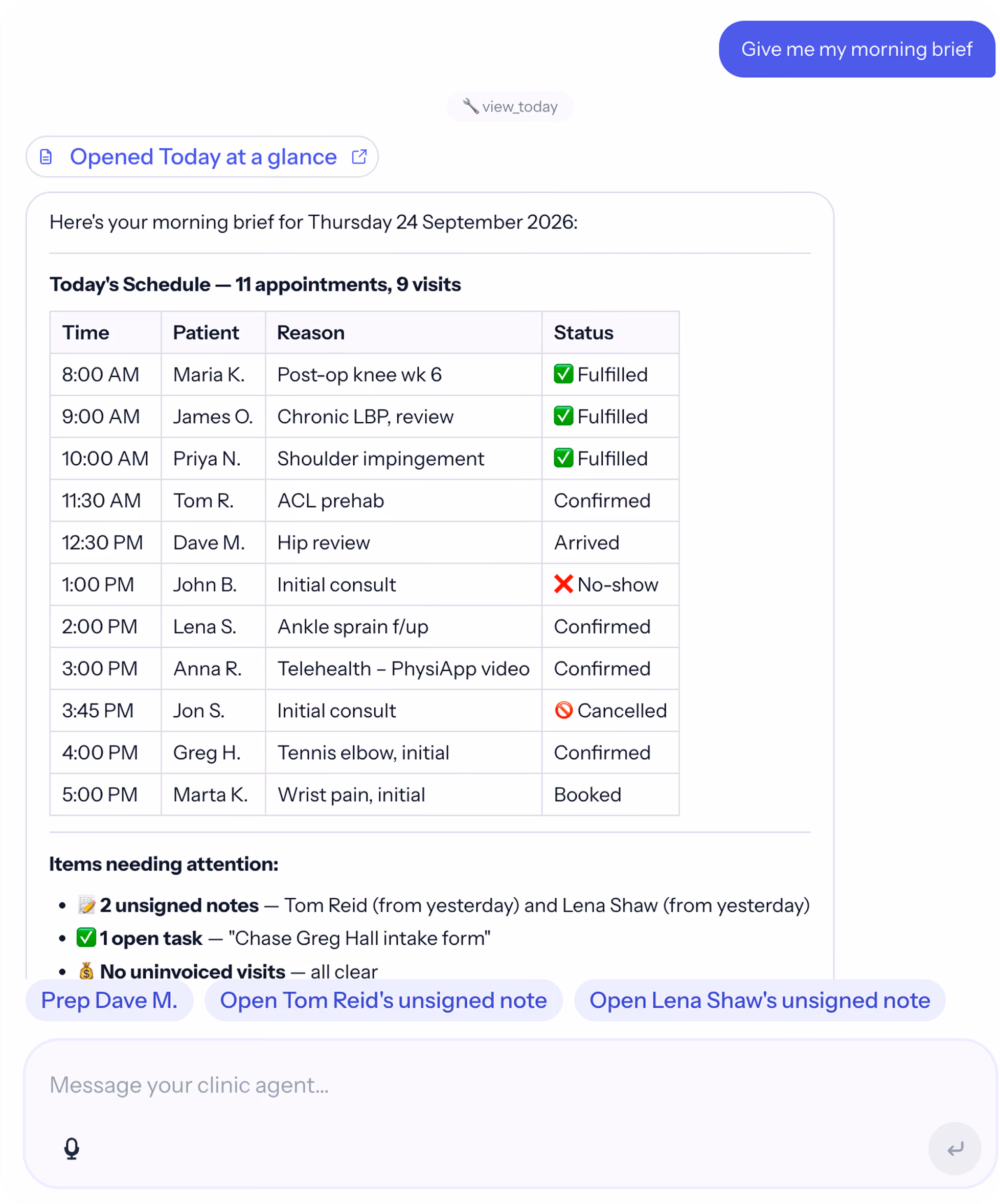Click the Give me my morning brief bubble
Screen dimensions: 1000x1204
click(857, 49)
